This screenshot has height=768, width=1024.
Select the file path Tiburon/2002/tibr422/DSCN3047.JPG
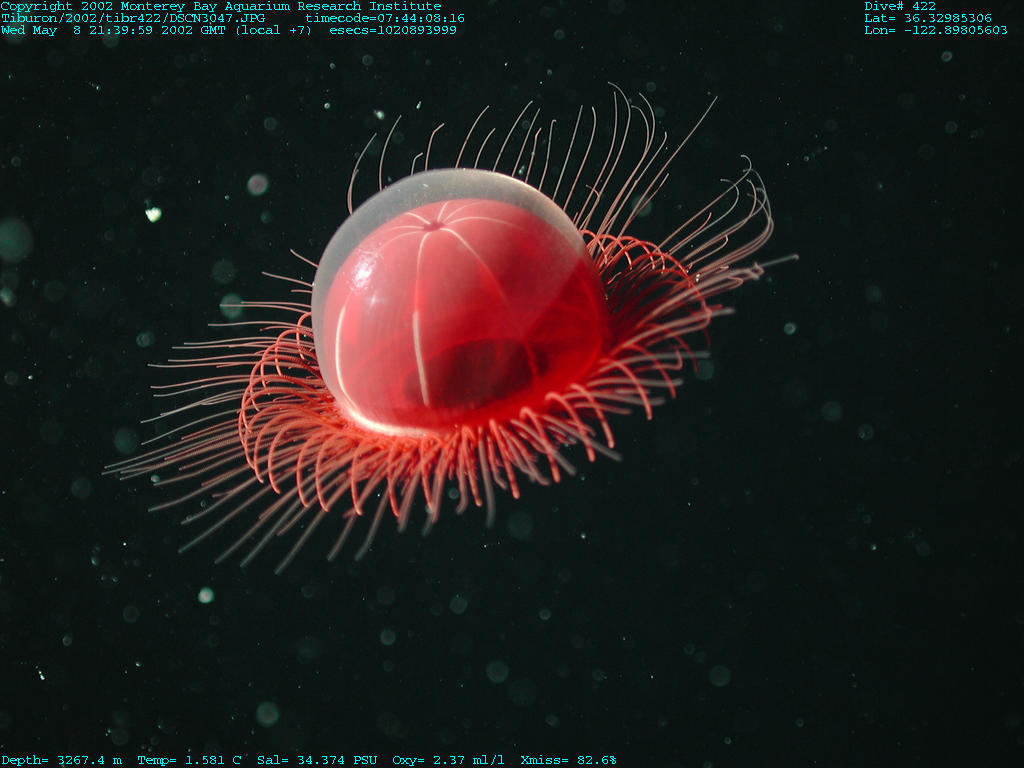(x=133, y=18)
